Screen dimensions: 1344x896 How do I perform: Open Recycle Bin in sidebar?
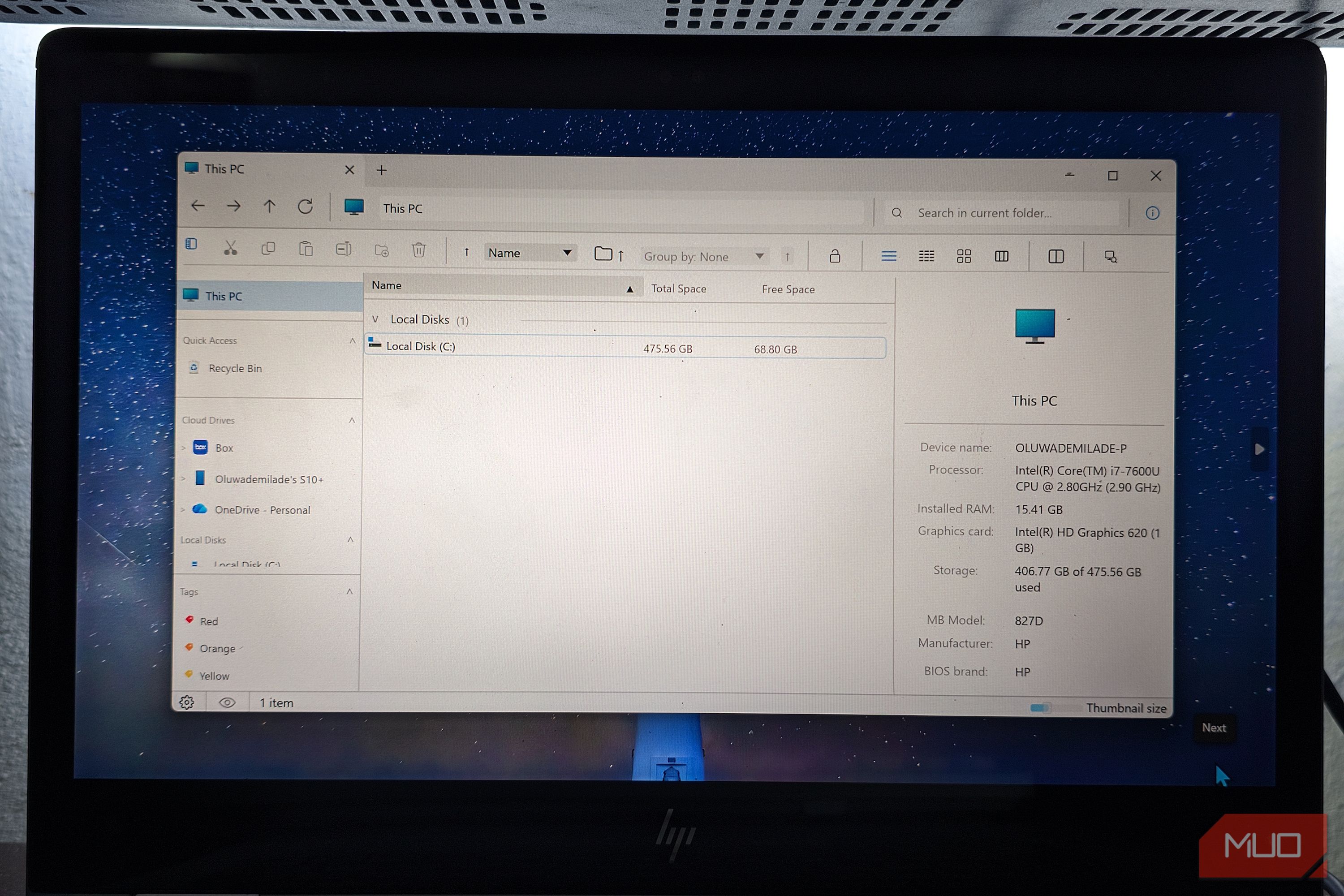click(235, 369)
